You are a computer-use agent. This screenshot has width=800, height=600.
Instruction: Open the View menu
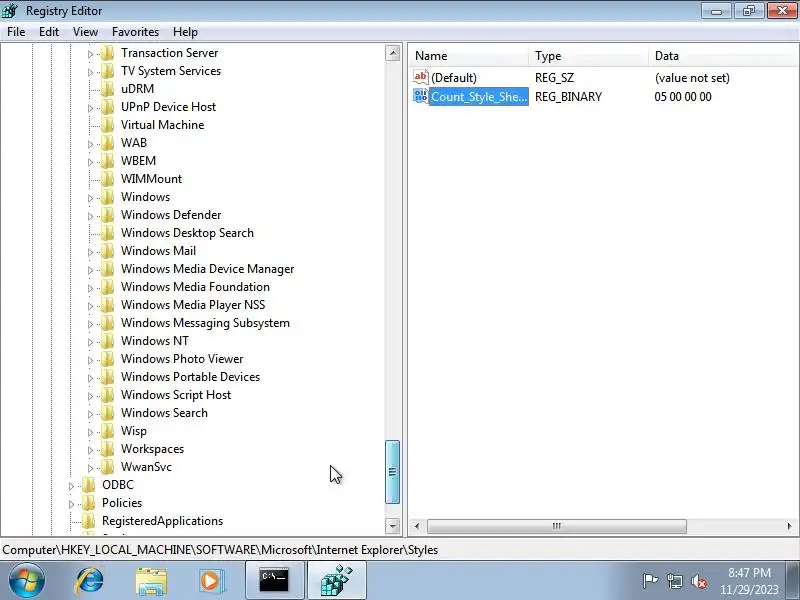click(85, 32)
